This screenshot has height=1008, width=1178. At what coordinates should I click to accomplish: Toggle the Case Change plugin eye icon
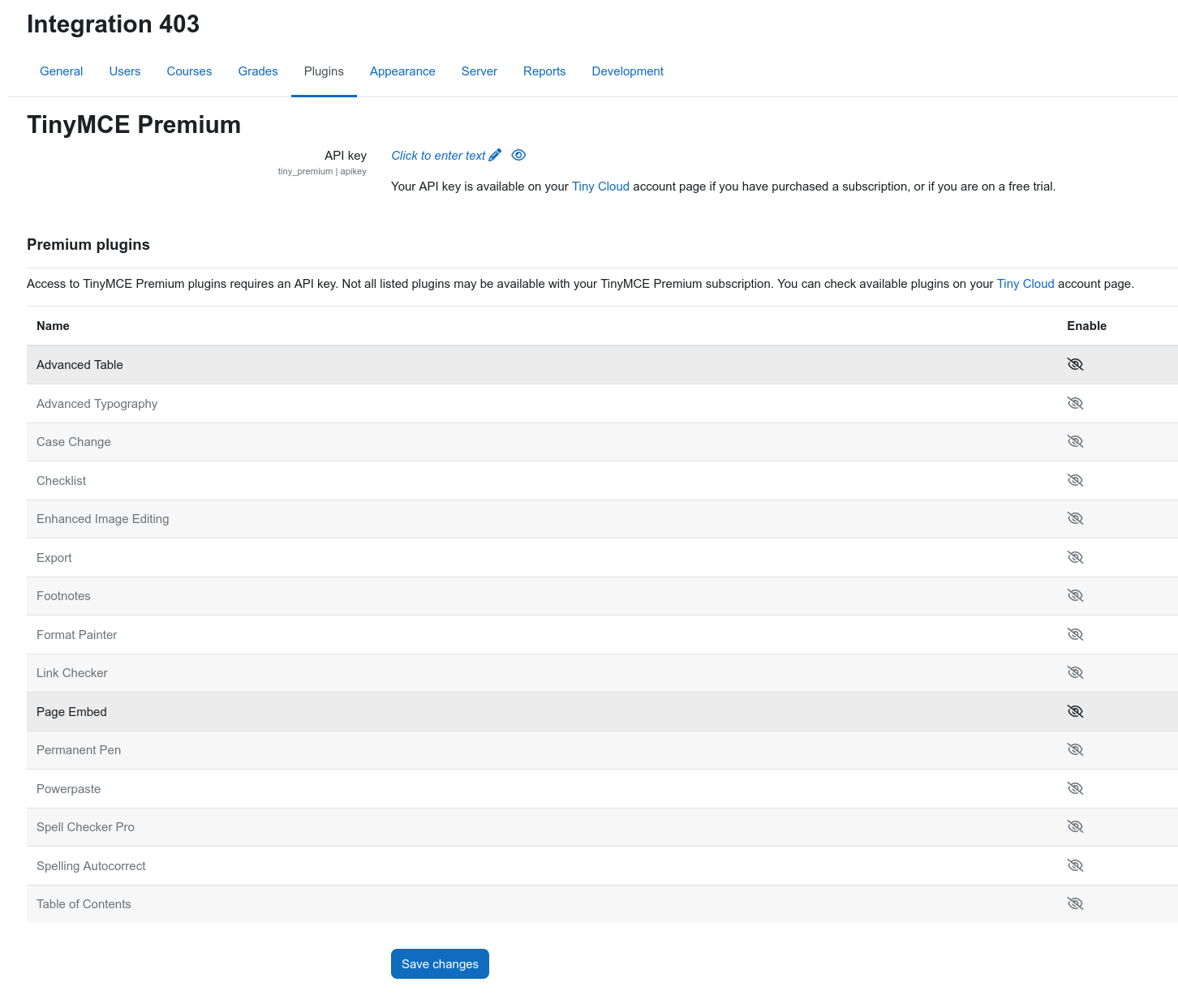tap(1075, 441)
